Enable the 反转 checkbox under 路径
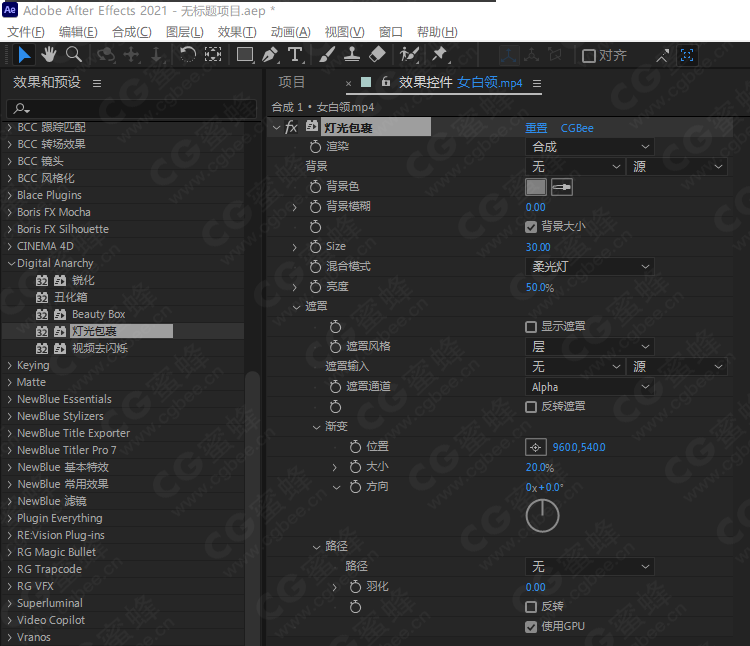Image resolution: width=750 pixels, height=646 pixels. (530, 607)
